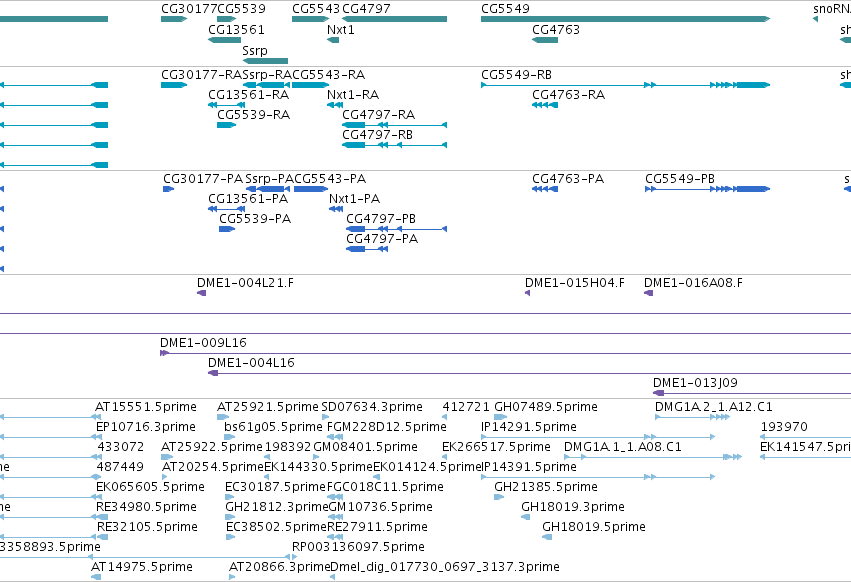Click the bs61g05.5prime EST label
The height and width of the screenshot is (582, 851).
click(273, 427)
